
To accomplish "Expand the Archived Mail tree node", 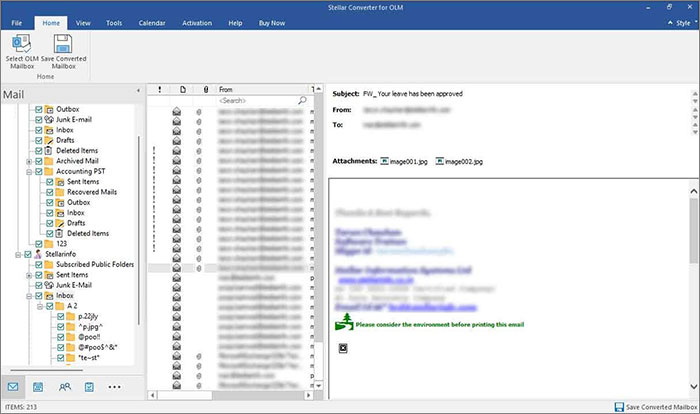I will 29,161.
